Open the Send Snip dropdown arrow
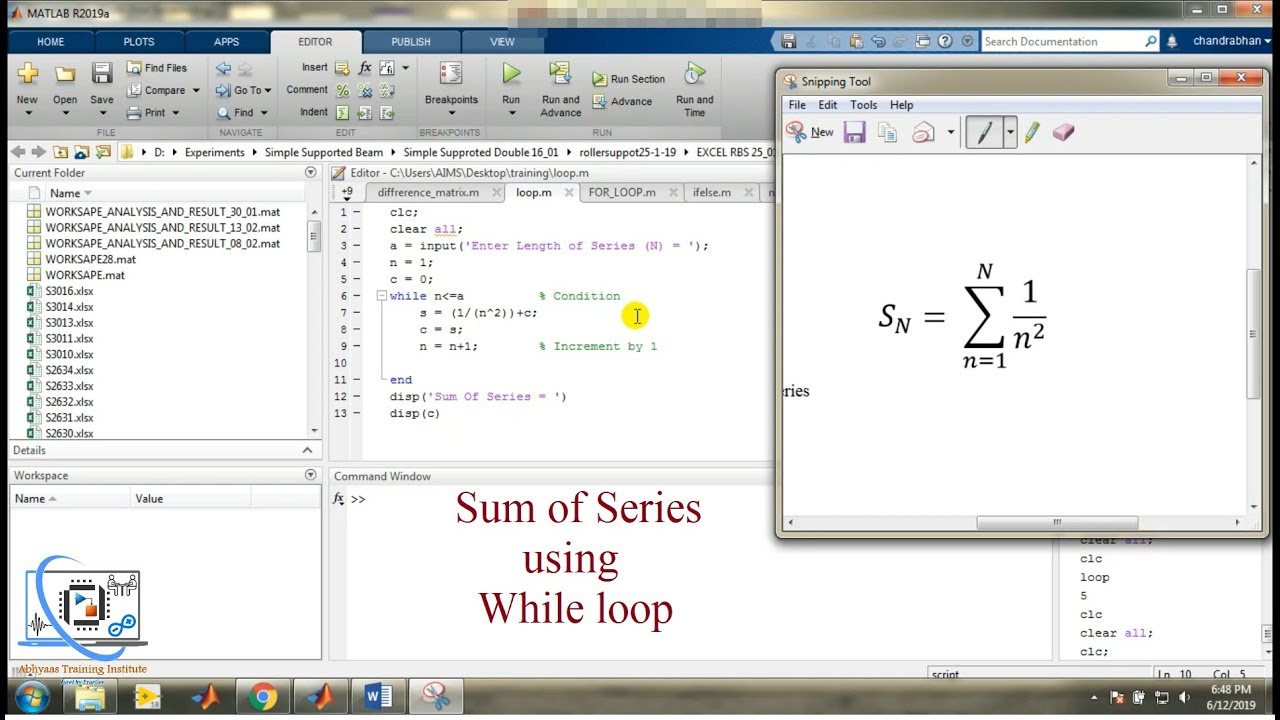Viewport: 1280px width, 720px height. (x=950, y=132)
